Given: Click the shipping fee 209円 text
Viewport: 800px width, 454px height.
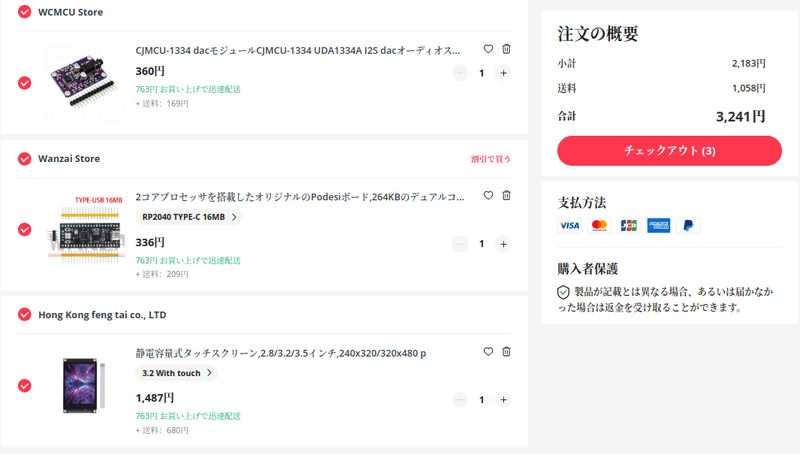Looking at the screenshot, I should (162, 274).
